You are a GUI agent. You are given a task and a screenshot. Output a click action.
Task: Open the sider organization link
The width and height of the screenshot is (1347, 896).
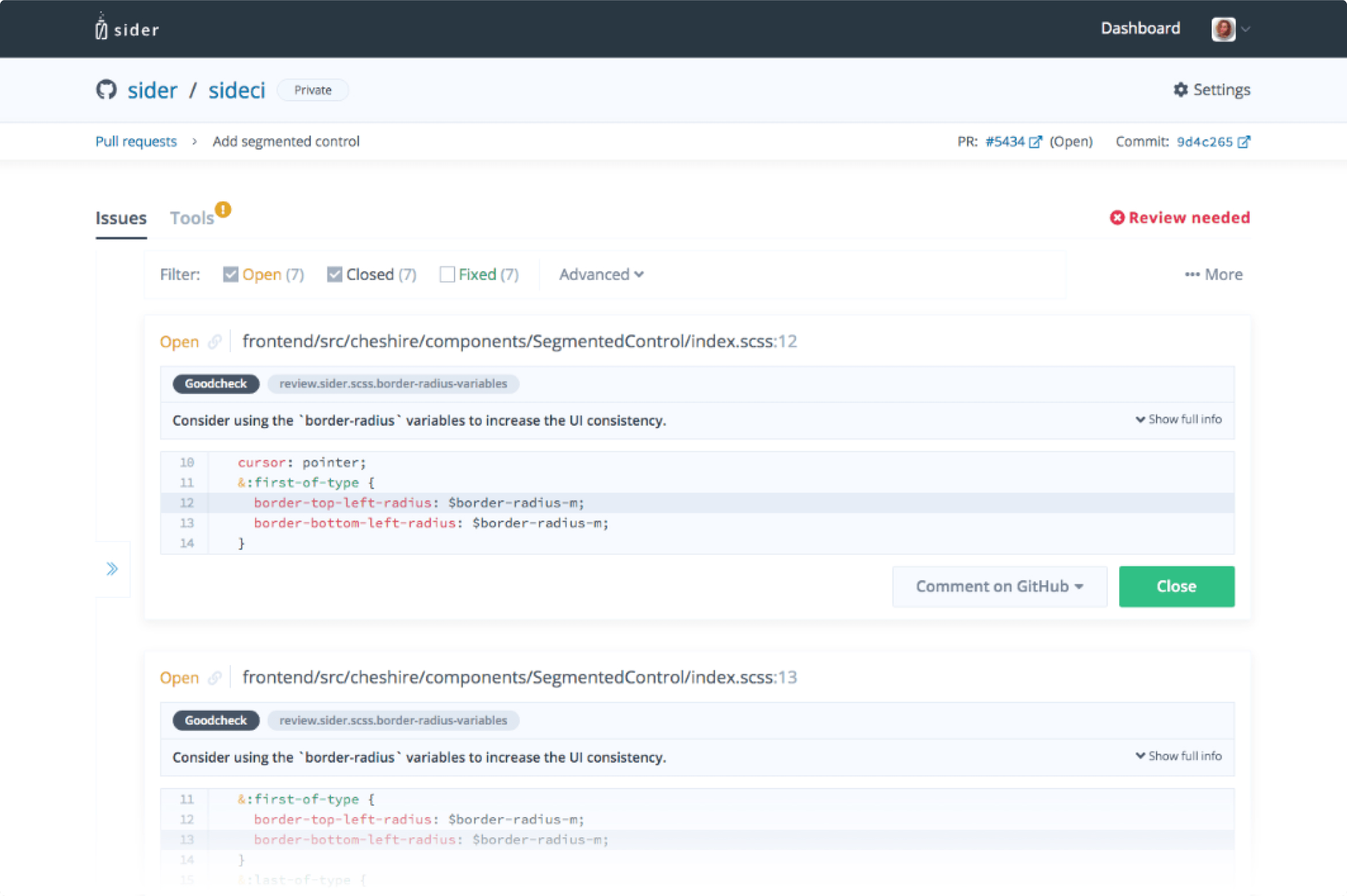point(153,90)
